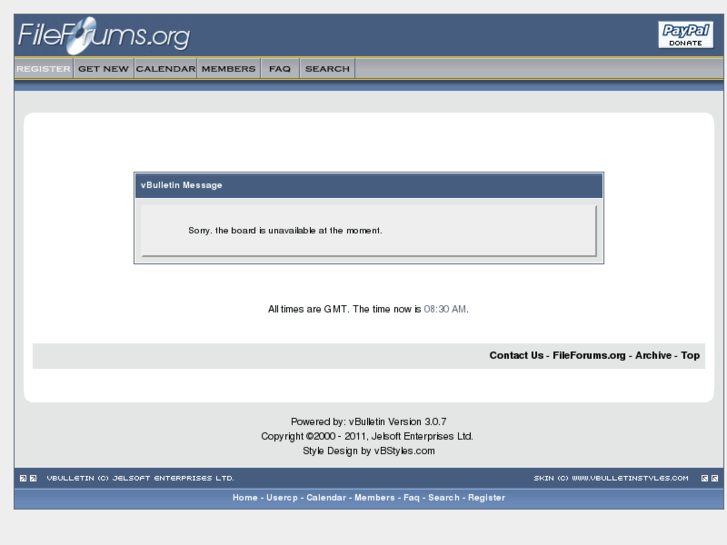
Task: Click arrow icon just right of 'VBULLETINSTYLES.COM' text
Action: [x=704, y=478]
